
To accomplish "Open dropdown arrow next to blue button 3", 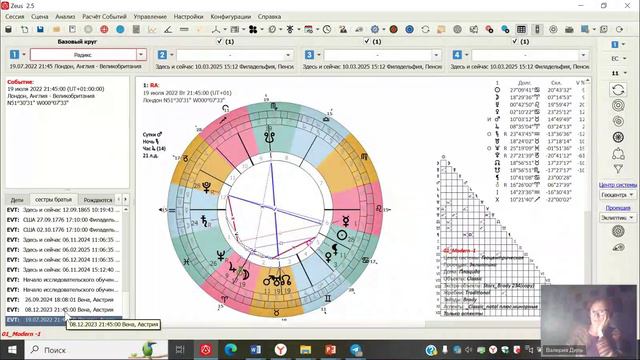I will coord(319,55).
